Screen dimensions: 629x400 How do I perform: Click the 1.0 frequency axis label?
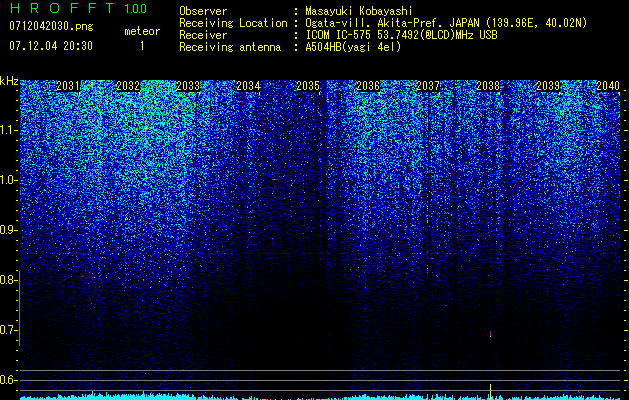[x=7, y=180]
